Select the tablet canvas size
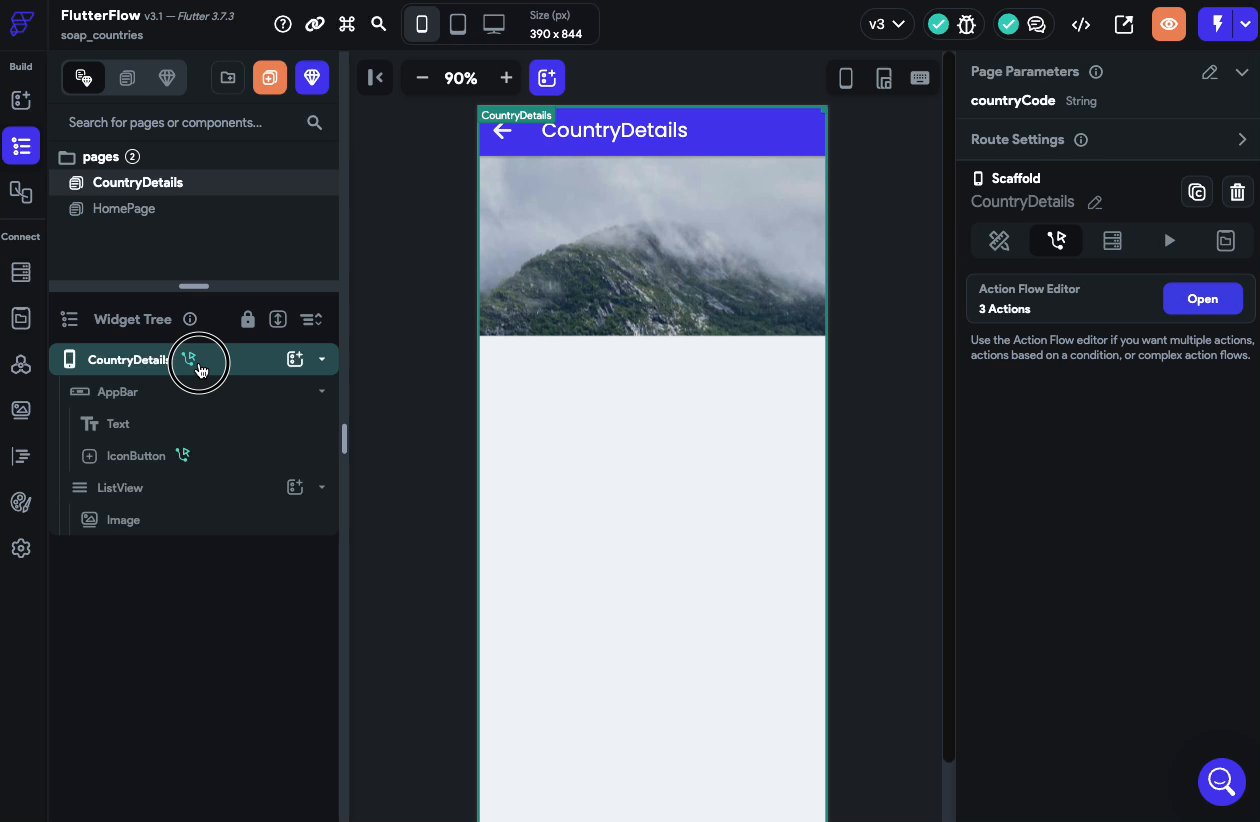Screen dimensions: 1260x822 click(x=457, y=24)
